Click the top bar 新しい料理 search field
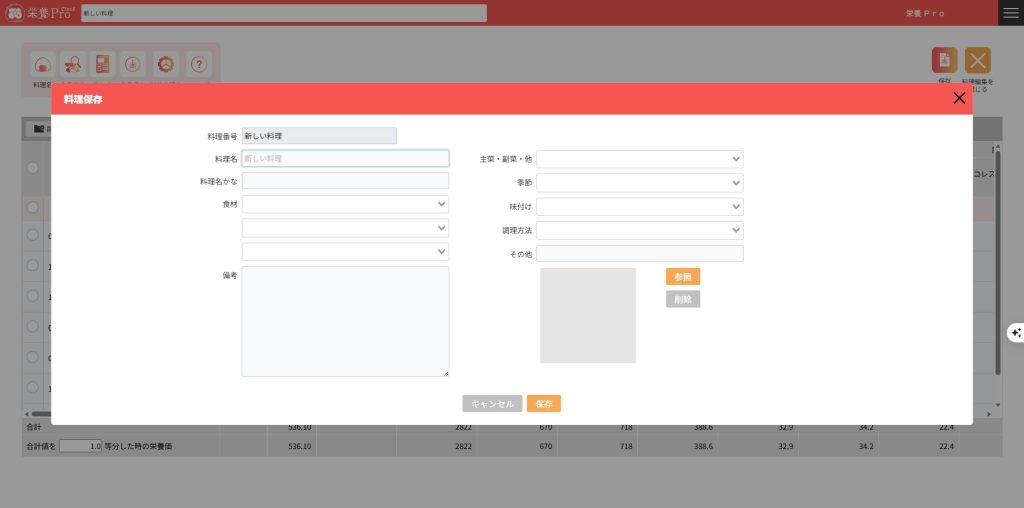This screenshot has height=508, width=1024. coord(284,13)
